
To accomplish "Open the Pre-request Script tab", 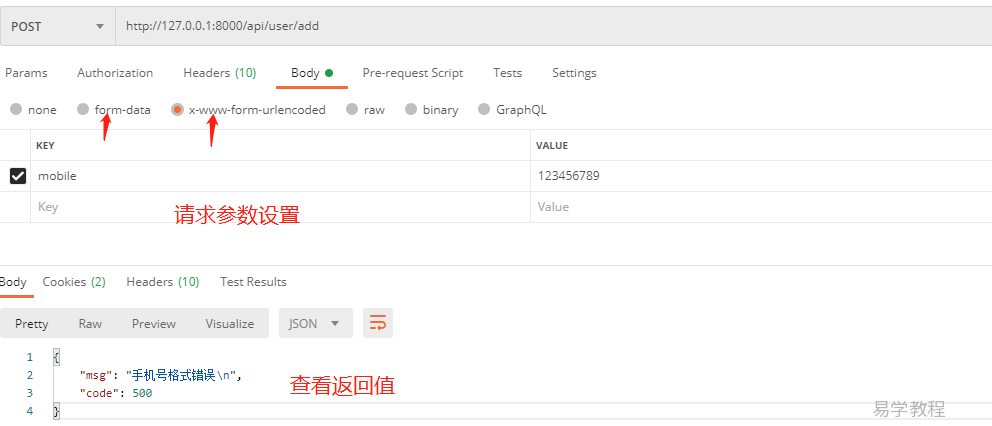I will [412, 73].
